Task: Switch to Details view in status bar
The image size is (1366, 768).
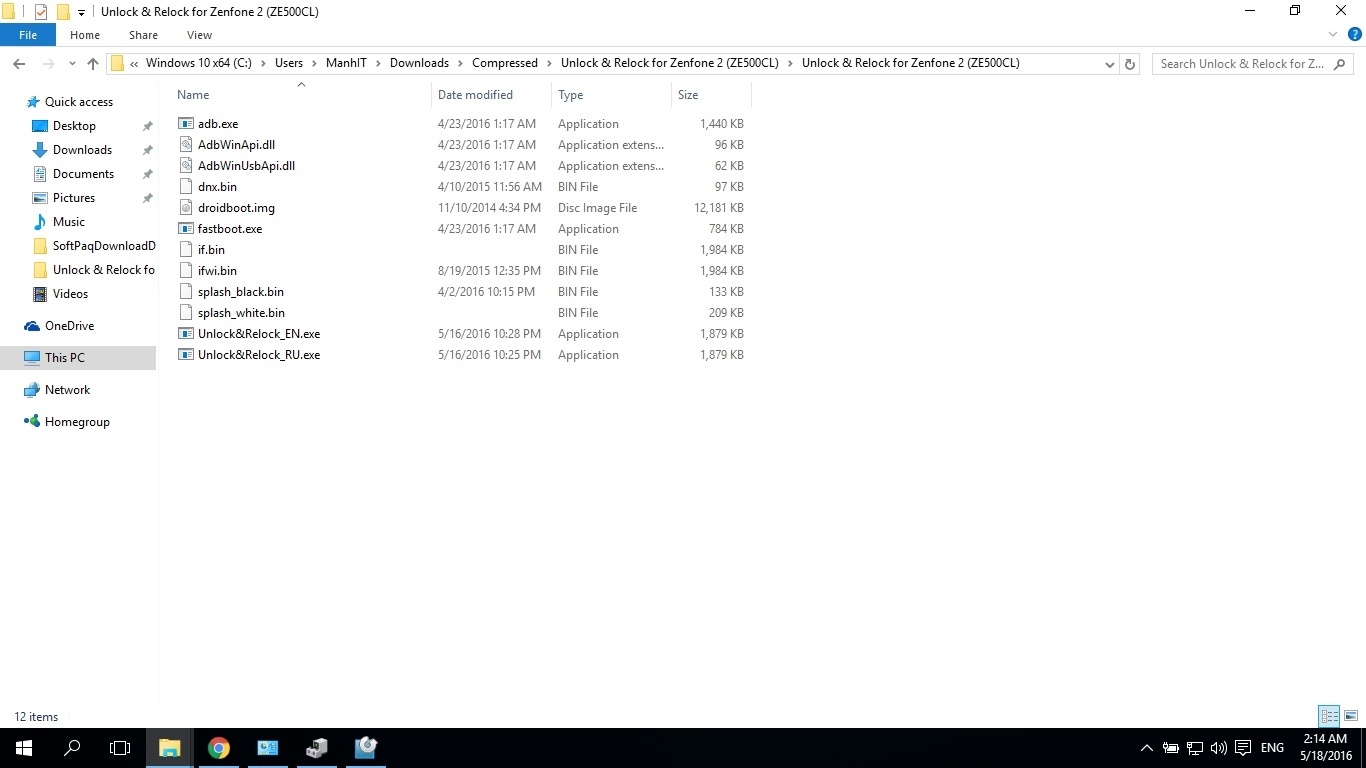Action: [x=1329, y=716]
